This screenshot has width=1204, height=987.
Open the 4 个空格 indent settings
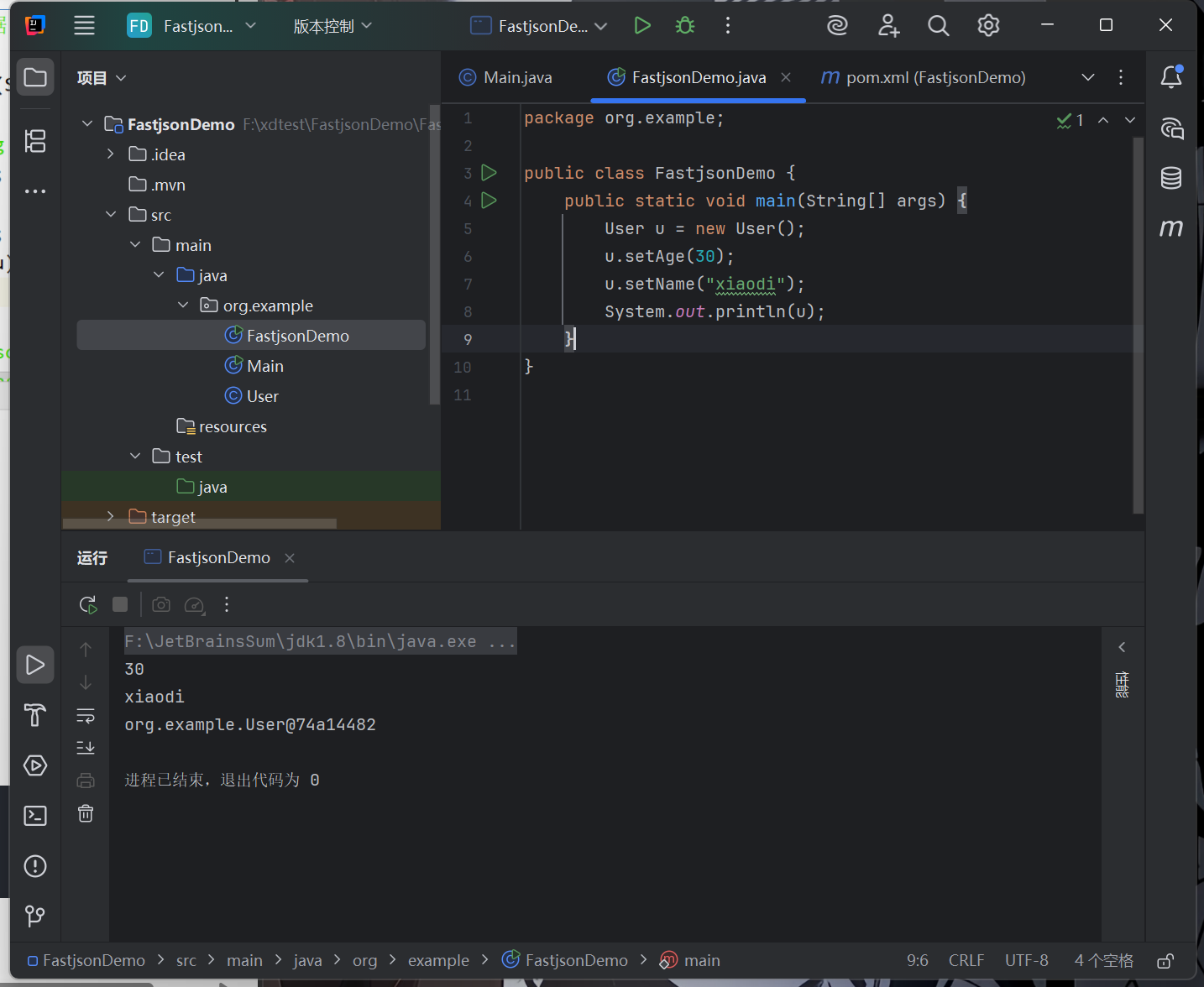(1104, 960)
